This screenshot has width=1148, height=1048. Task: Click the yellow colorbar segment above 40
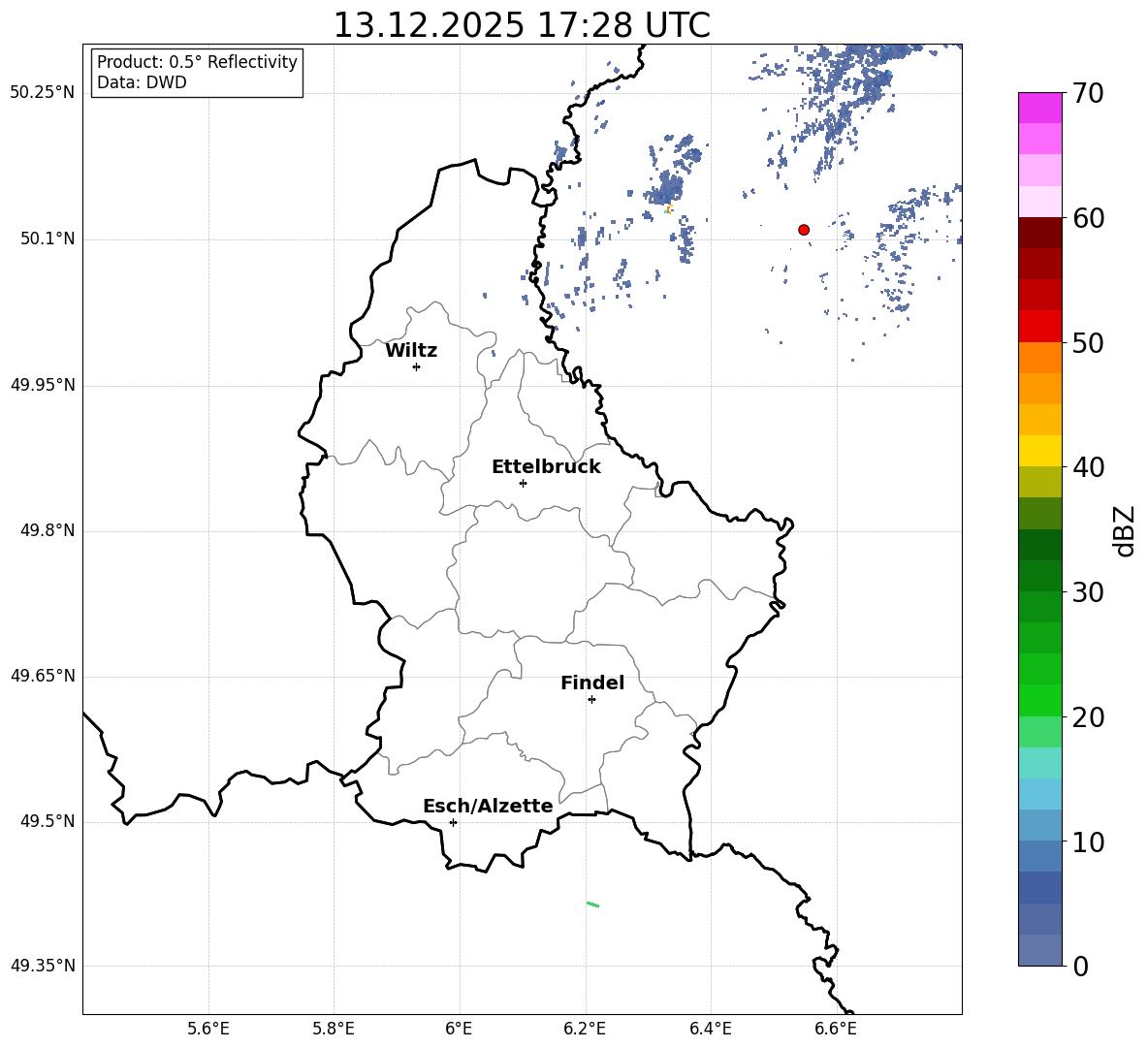click(x=1040, y=451)
